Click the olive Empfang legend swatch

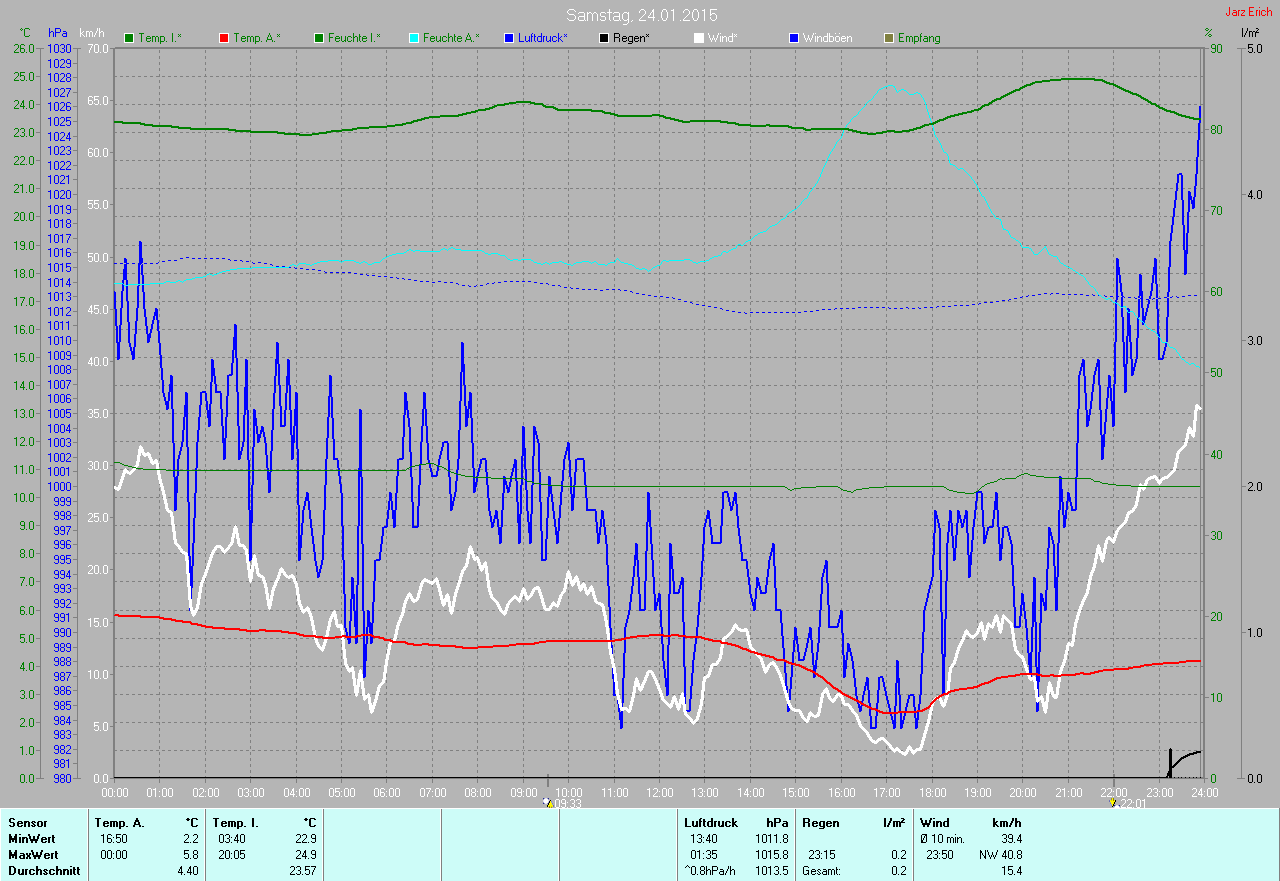(889, 38)
